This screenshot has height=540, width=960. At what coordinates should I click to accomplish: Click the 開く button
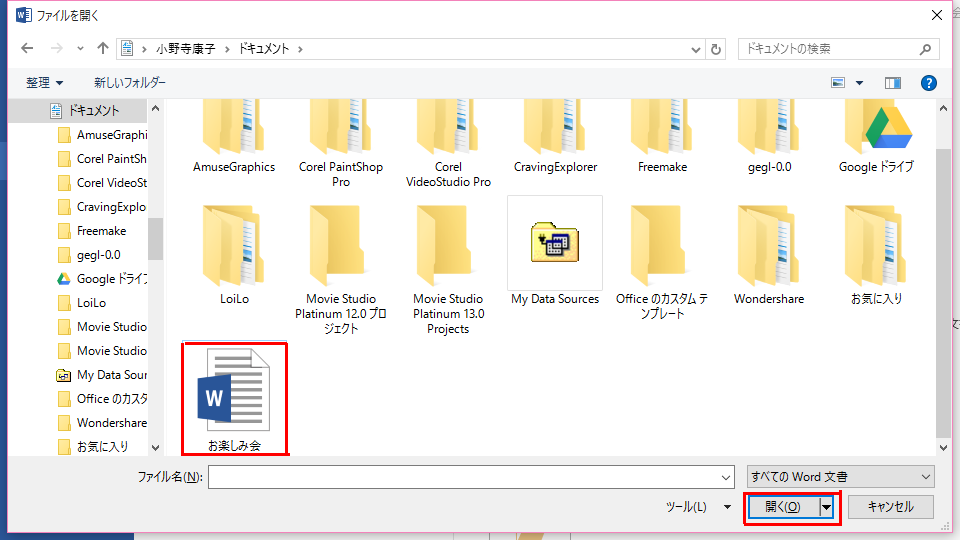pos(783,507)
